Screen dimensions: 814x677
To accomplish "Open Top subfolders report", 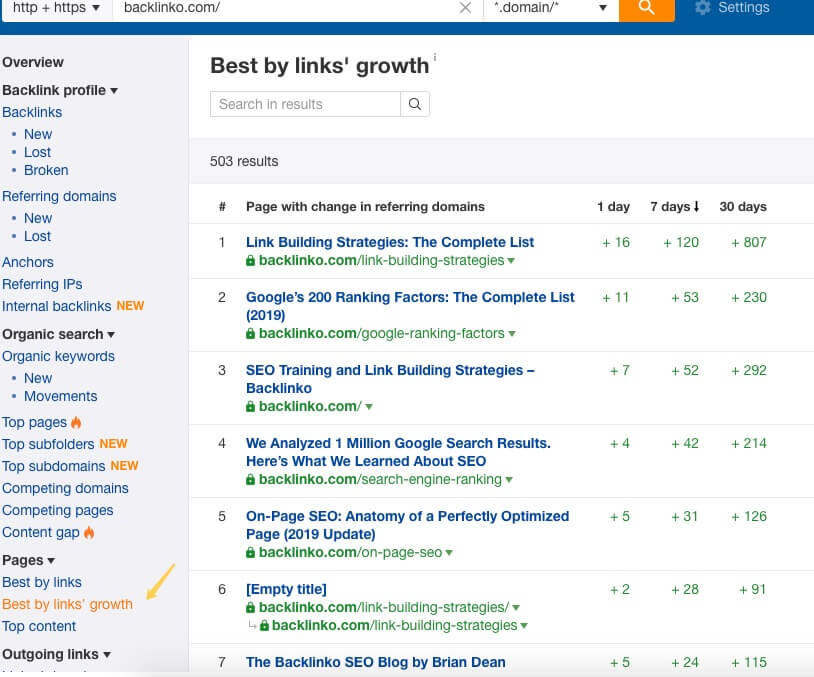I will click(48, 444).
